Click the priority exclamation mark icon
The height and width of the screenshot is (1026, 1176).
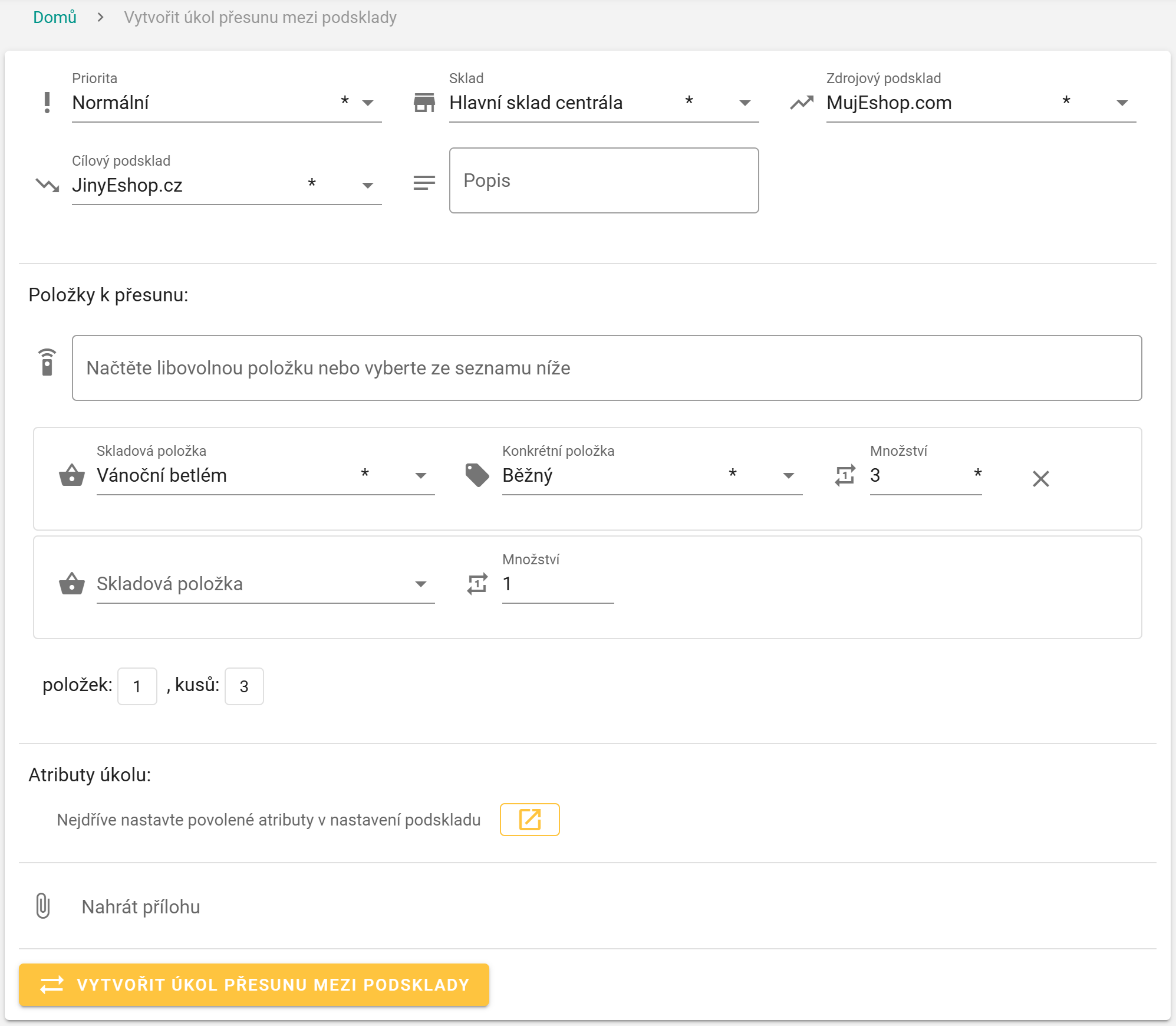(x=47, y=103)
